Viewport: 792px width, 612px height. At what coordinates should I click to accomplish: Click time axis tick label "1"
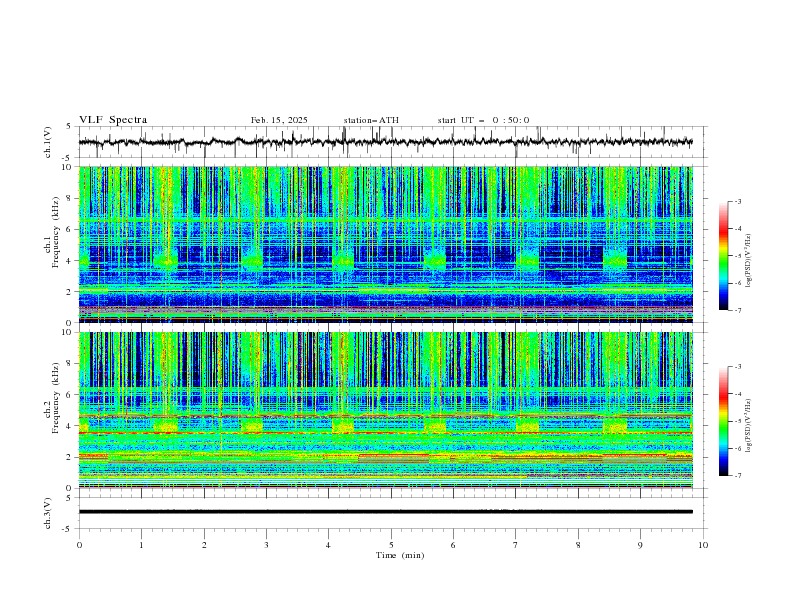141,545
